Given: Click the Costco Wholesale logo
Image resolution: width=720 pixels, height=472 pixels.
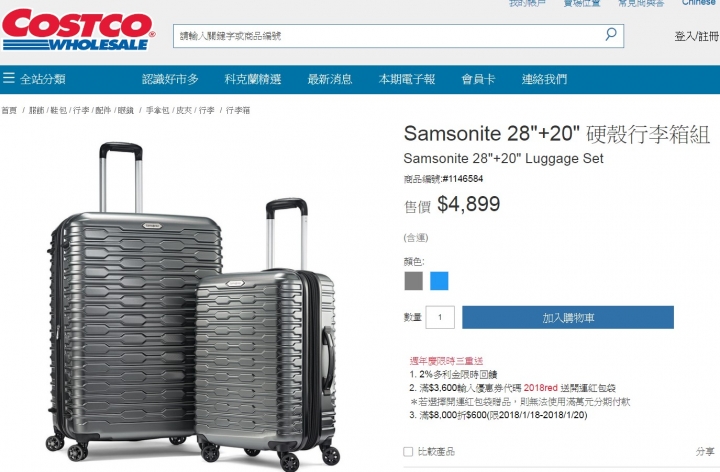Looking at the screenshot, I should coord(79,30).
